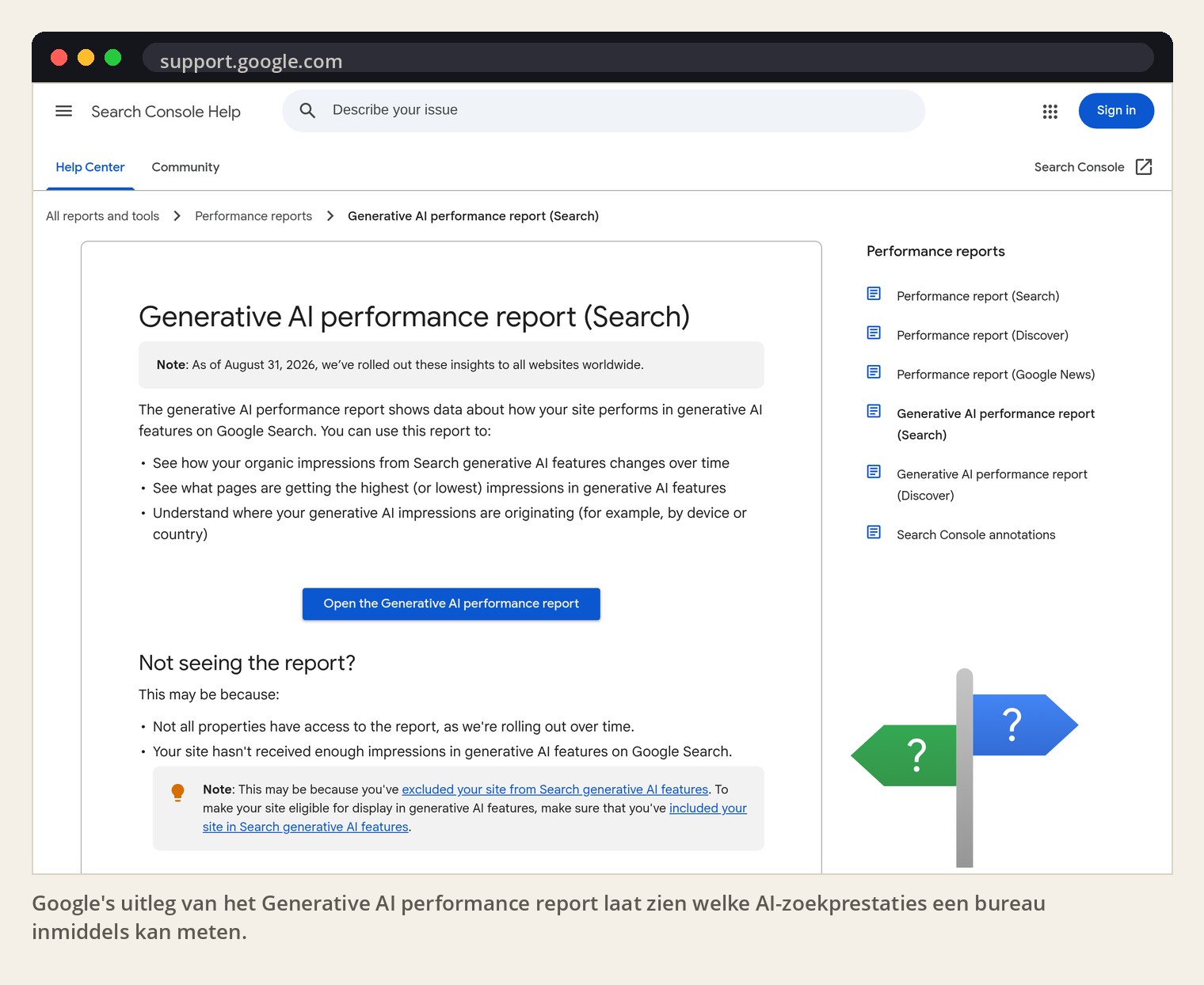1204x985 pixels.
Task: Click the lightbulb tip icon in the note
Action: point(177,793)
